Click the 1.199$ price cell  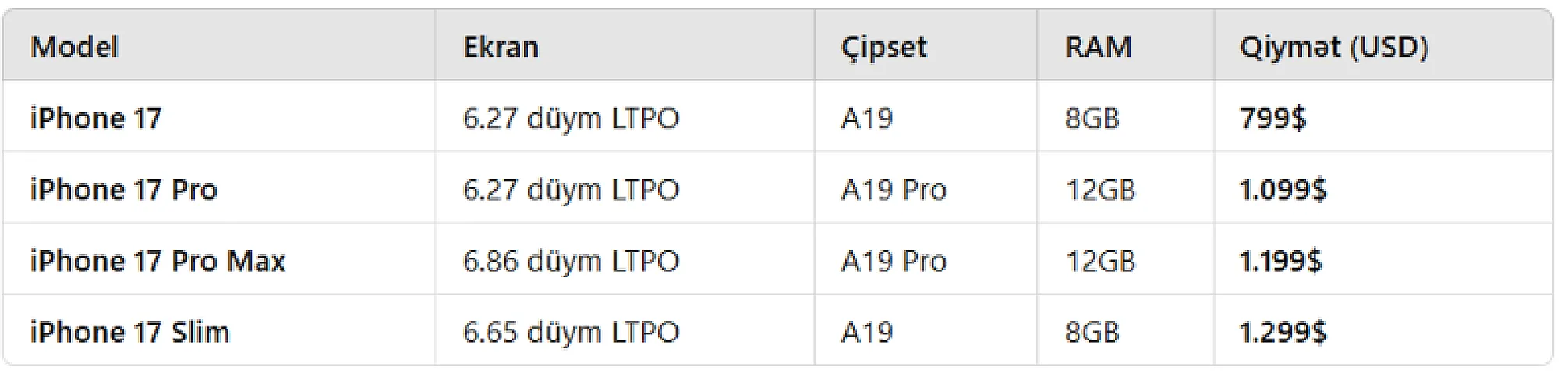1280,261
